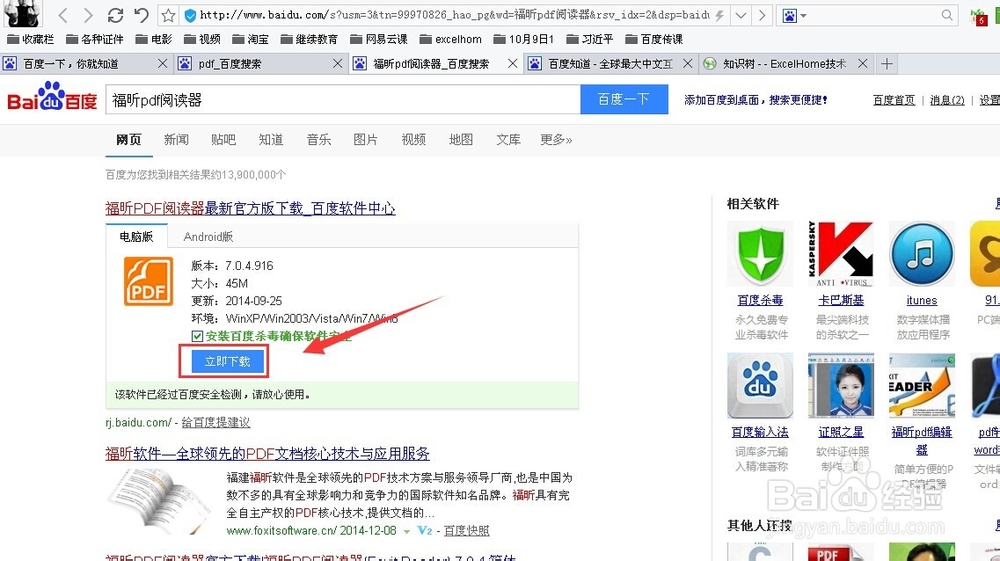Open the 收藏栏 bookmarks folder
The image size is (1000, 561).
point(30,40)
